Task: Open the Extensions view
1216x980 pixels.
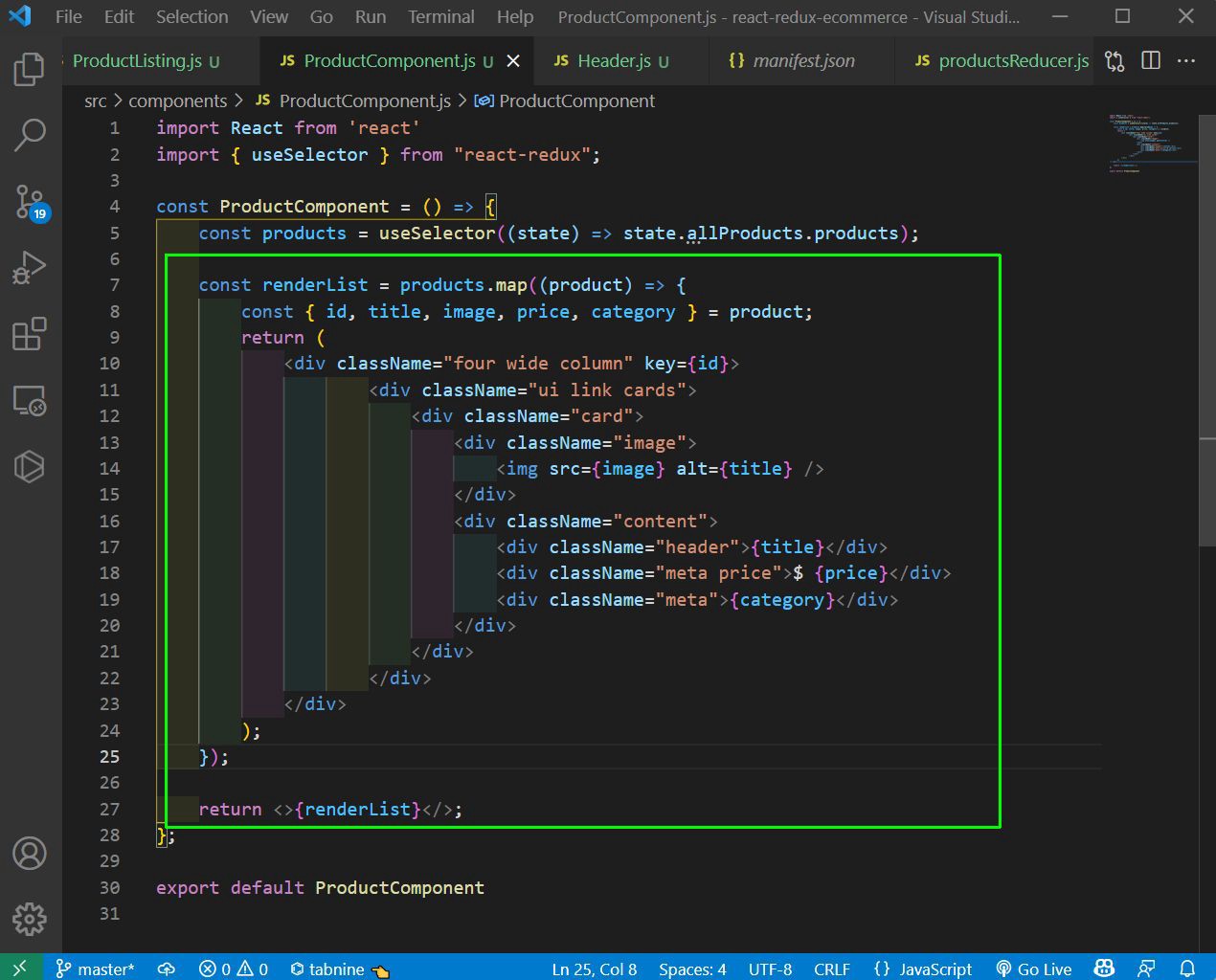Action: 30,334
